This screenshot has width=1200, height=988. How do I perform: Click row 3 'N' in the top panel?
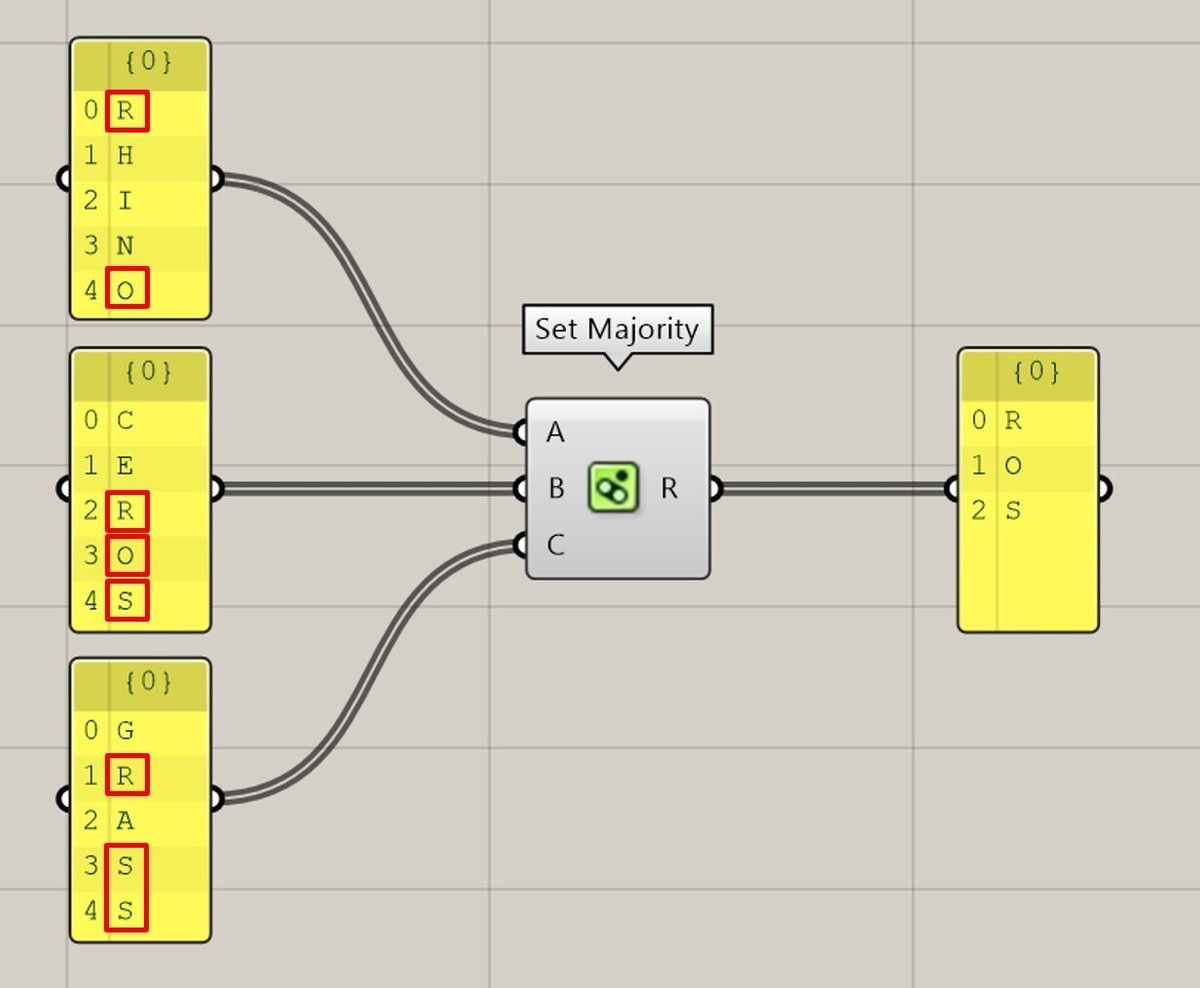tap(140, 246)
